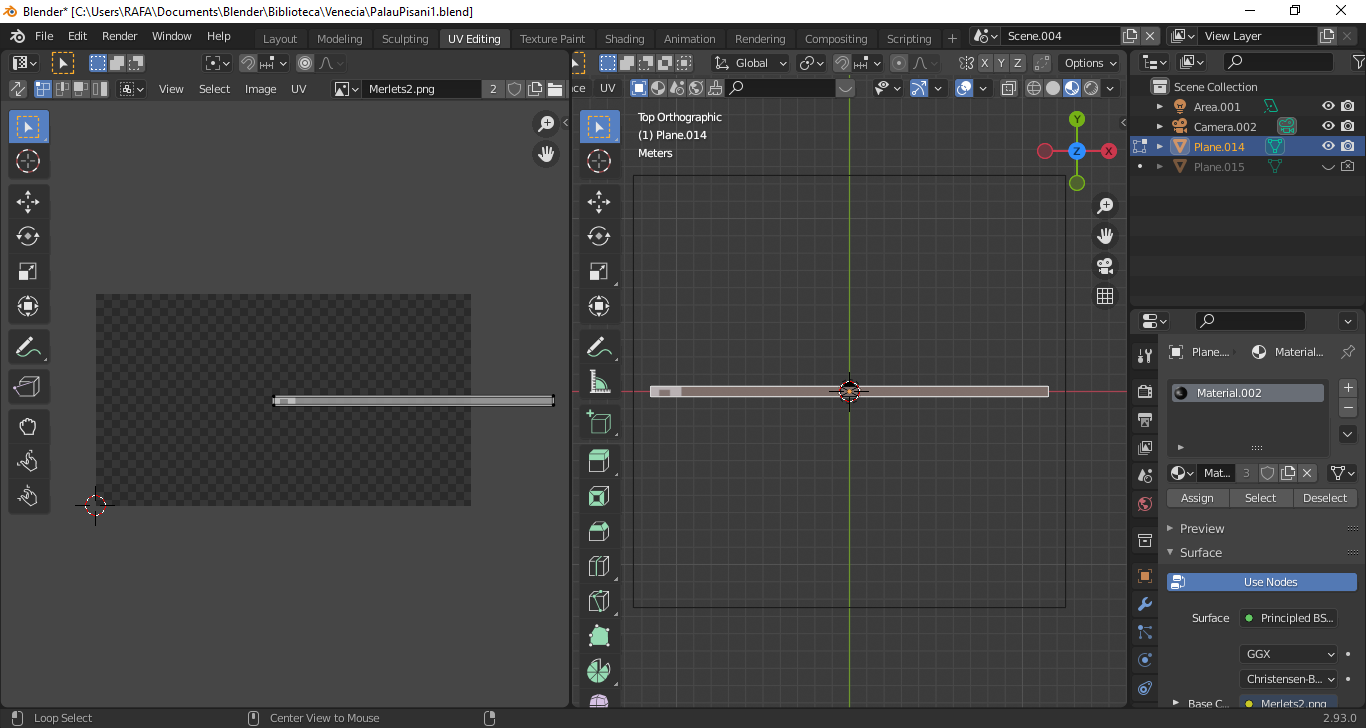1366x728 pixels.
Task: Remove the selected material slot
Action: click(x=1348, y=408)
